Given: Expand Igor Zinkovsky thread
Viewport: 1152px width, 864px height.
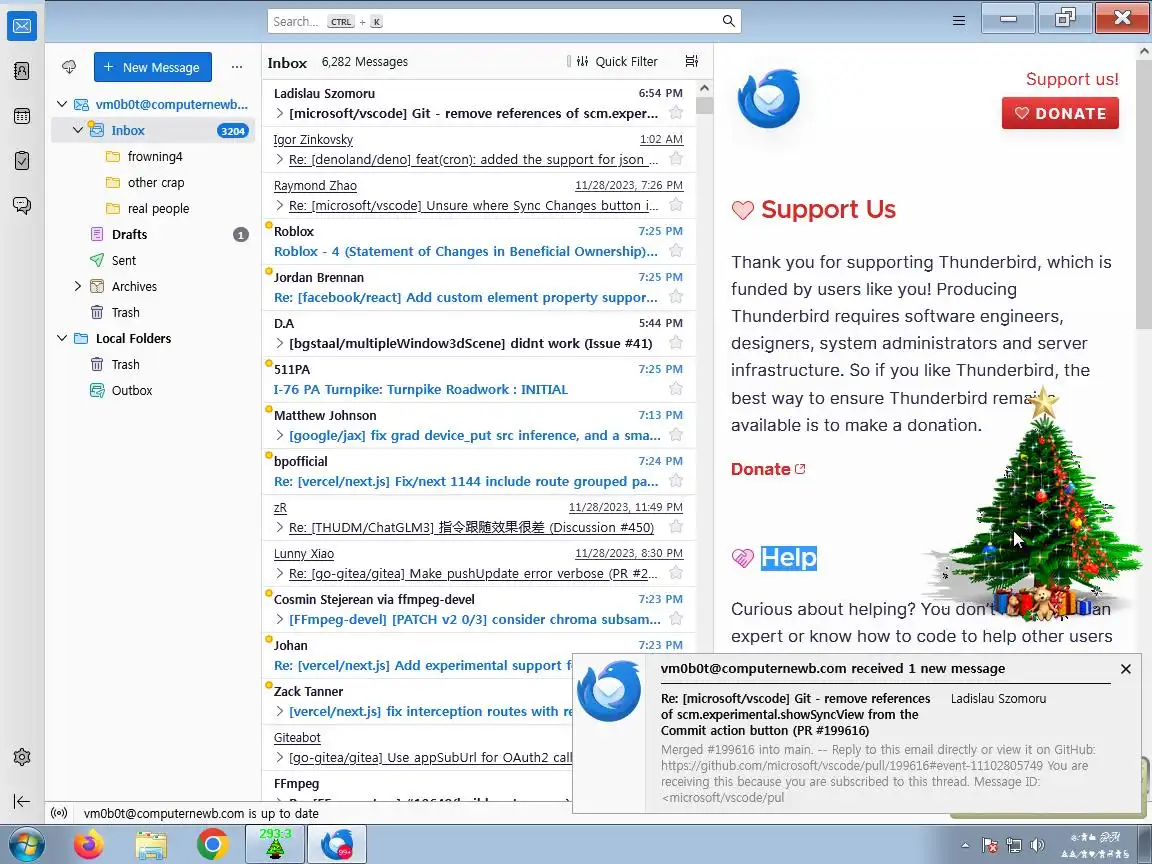Looking at the screenshot, I should pos(280,159).
